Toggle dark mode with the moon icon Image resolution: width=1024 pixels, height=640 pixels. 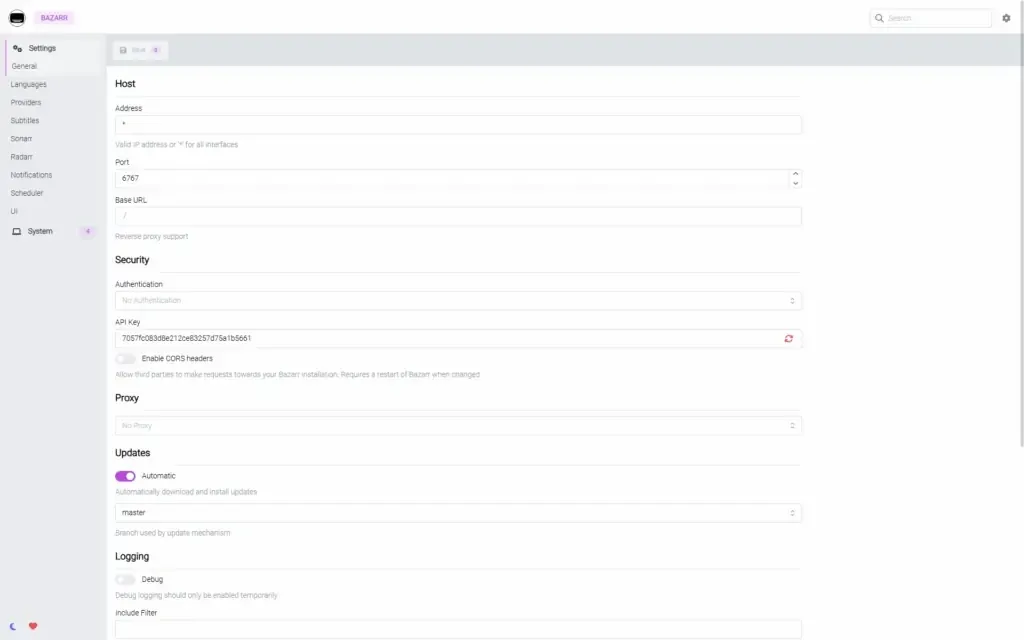13,627
